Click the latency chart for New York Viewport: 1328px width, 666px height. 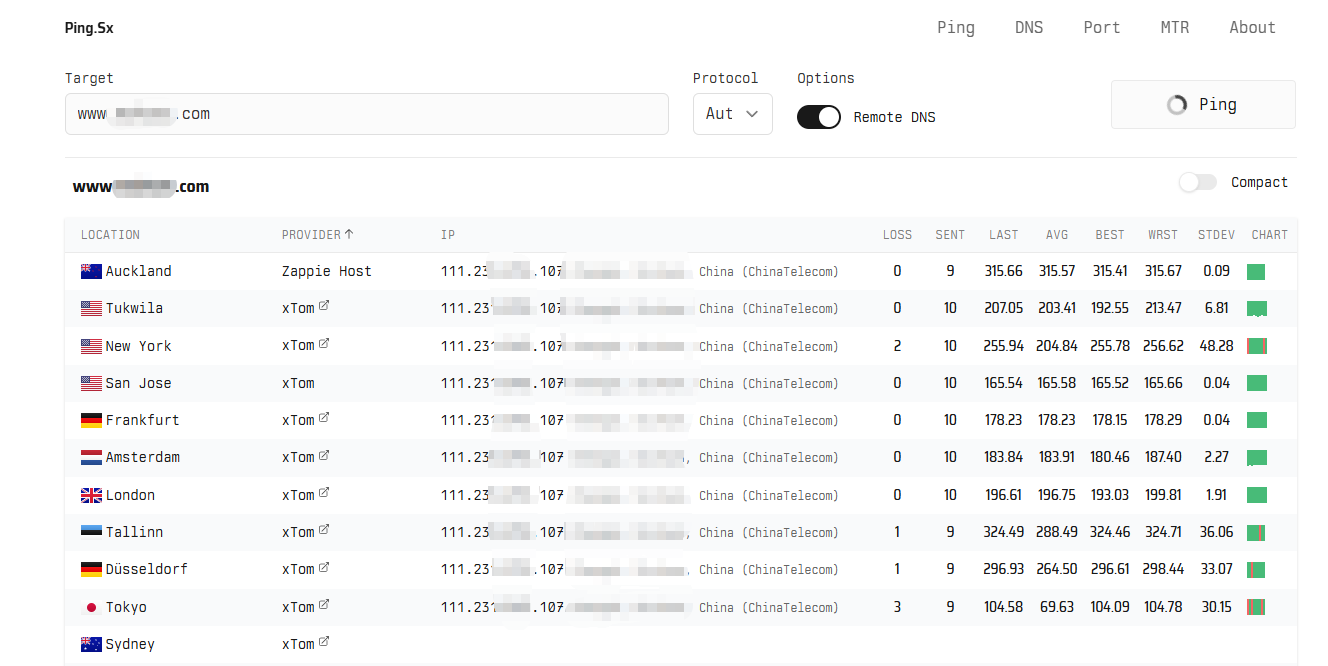pyautogui.click(x=1257, y=346)
